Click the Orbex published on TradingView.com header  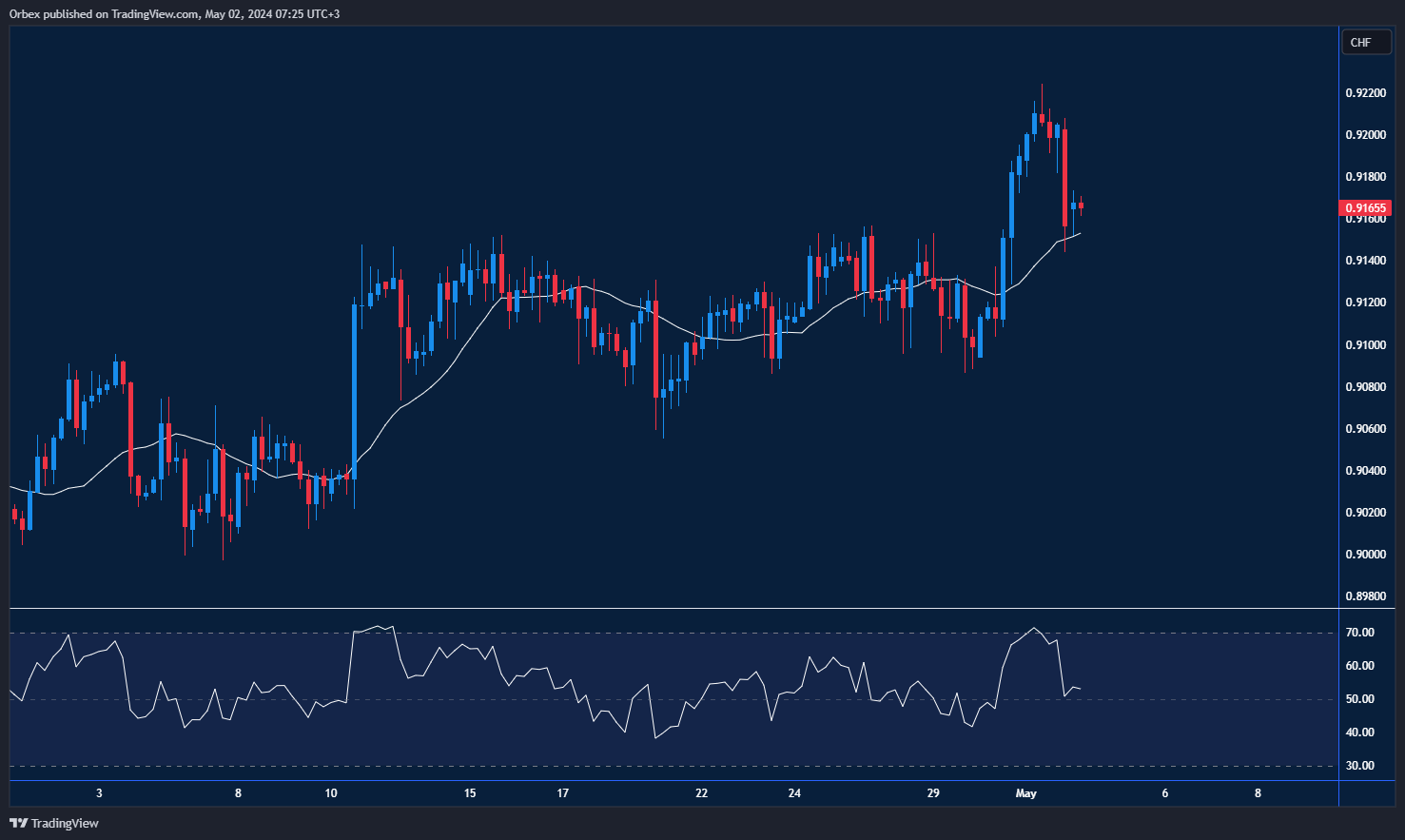[174, 14]
